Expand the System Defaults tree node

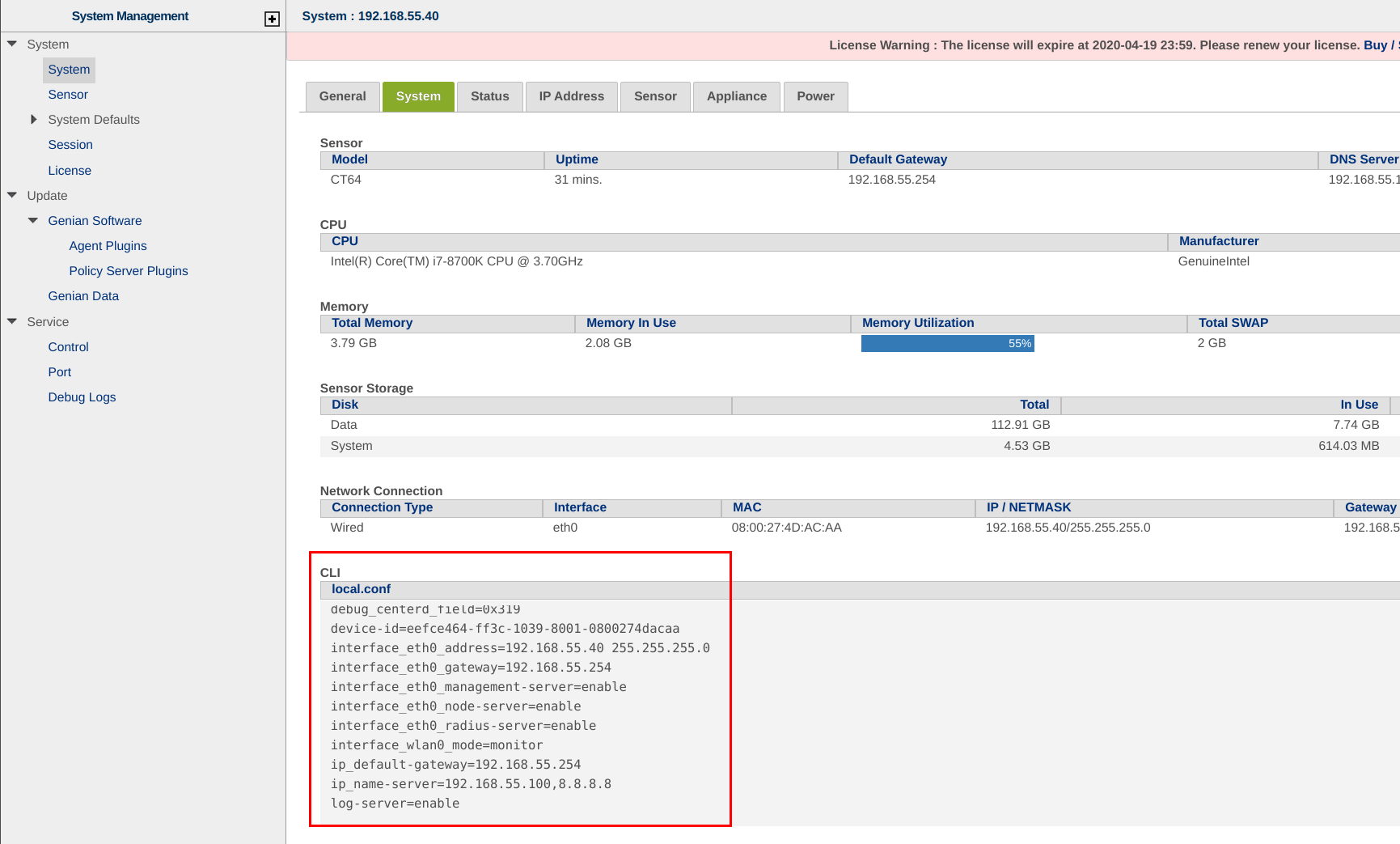[x=33, y=119]
